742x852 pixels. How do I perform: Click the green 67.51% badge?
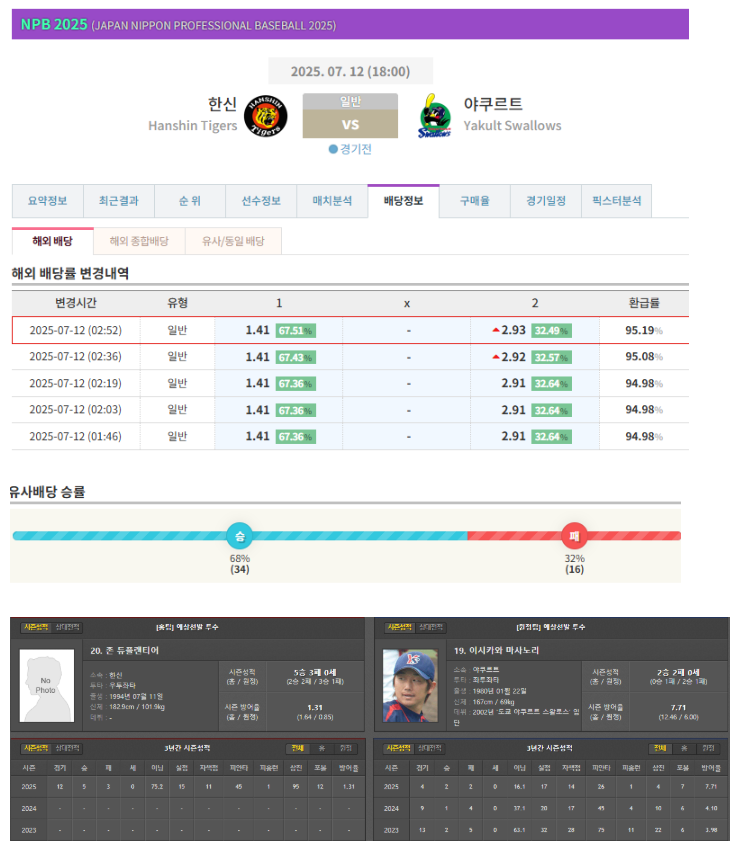[x=295, y=330]
